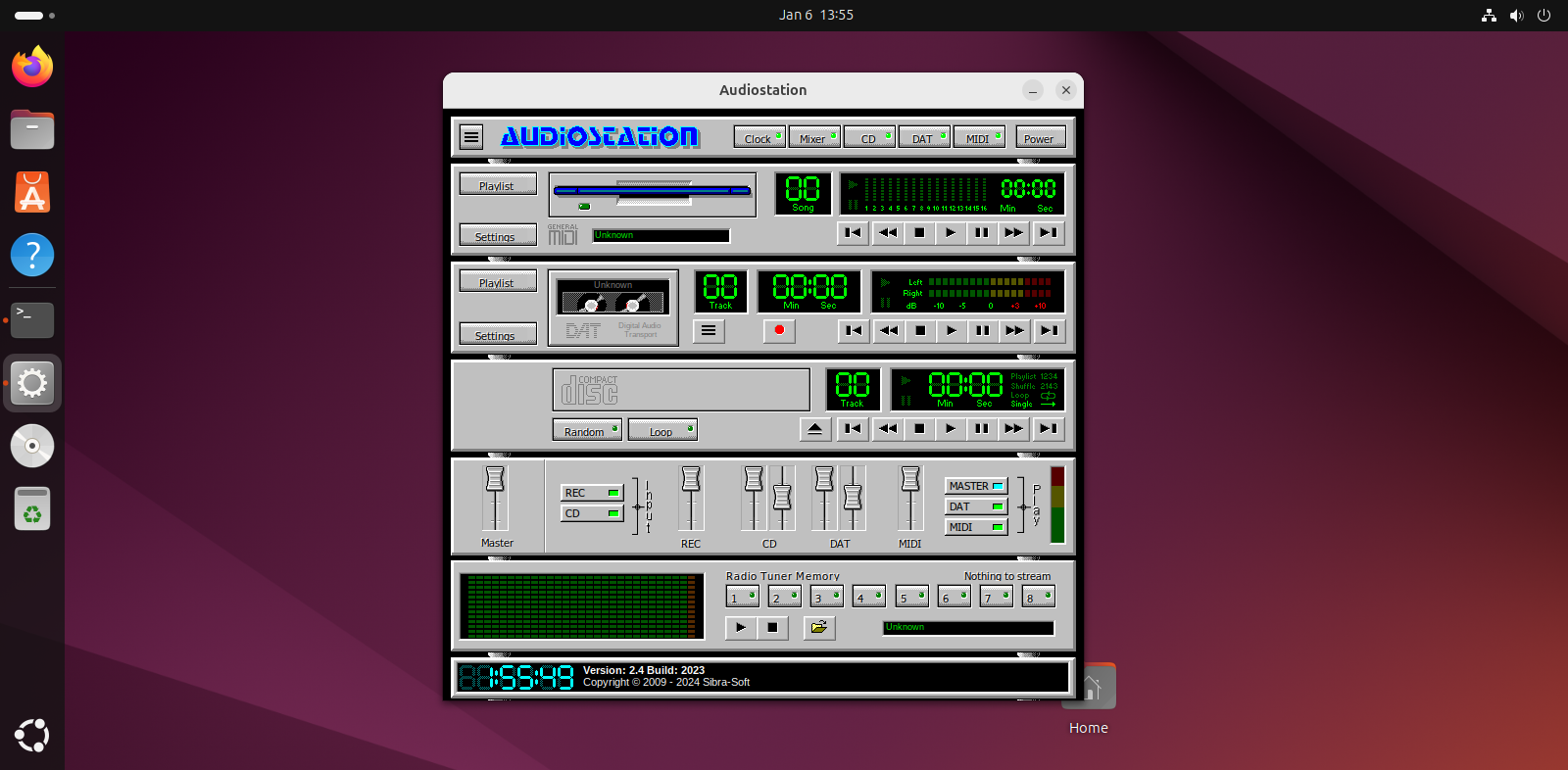Fast forward the CD player
This screenshot has width=1568, height=770.
click(x=1013, y=429)
